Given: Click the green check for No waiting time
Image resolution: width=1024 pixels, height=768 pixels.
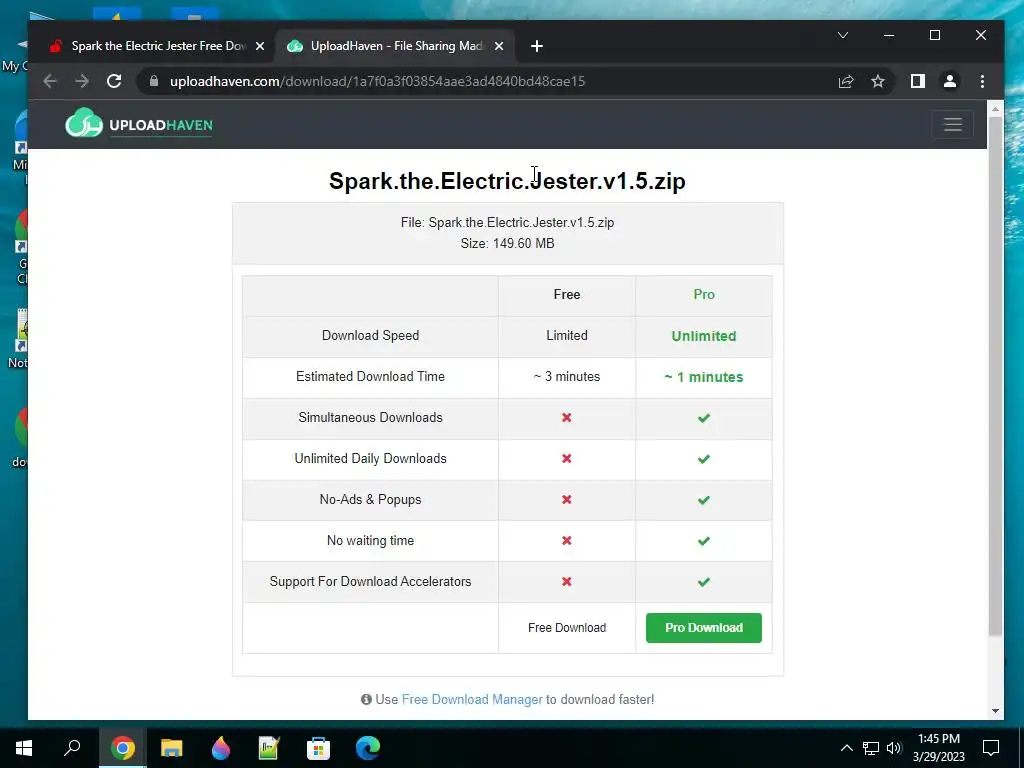Looking at the screenshot, I should [x=704, y=541].
